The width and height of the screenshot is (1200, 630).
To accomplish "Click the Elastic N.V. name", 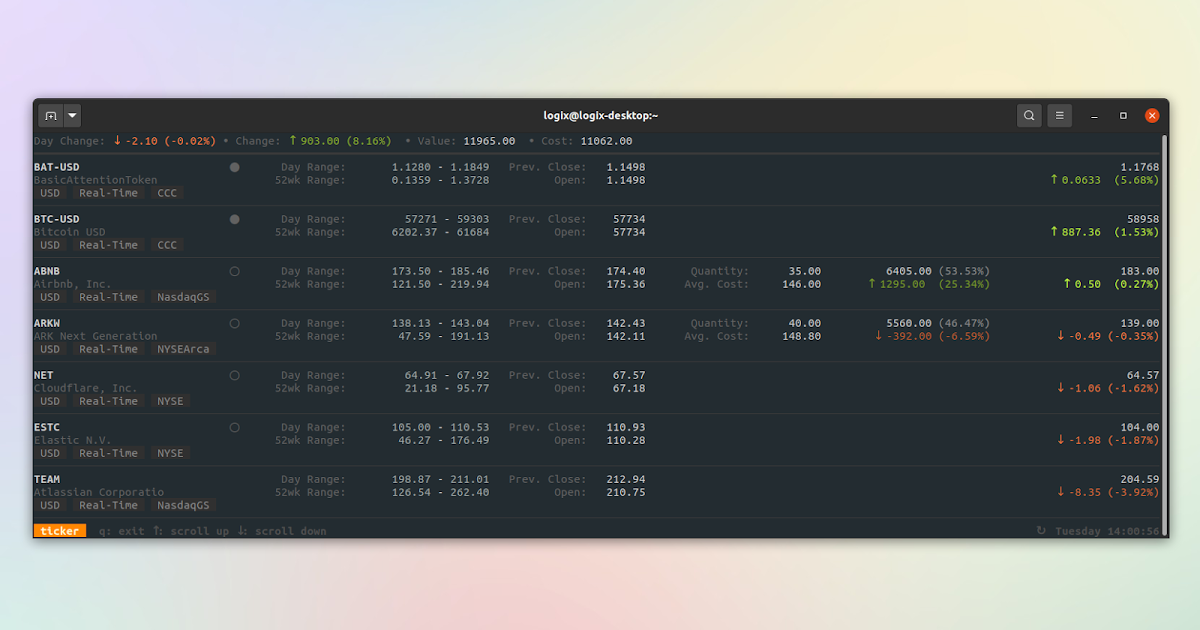I will pos(73,440).
